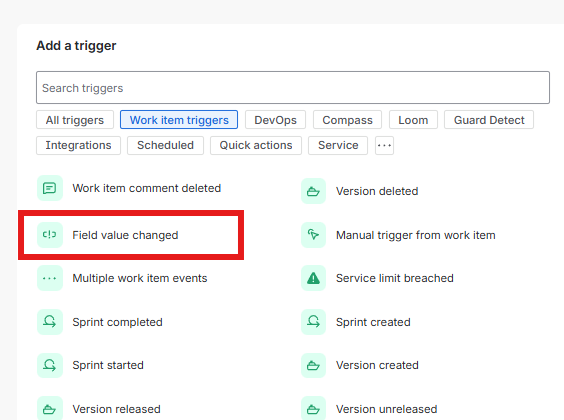Click the Version deleted ship icon
The width and height of the screenshot is (564, 420).
(313, 191)
